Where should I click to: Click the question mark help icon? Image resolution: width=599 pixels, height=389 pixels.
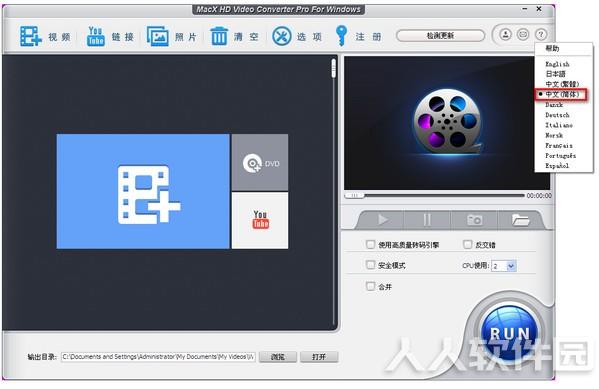pyautogui.click(x=541, y=35)
